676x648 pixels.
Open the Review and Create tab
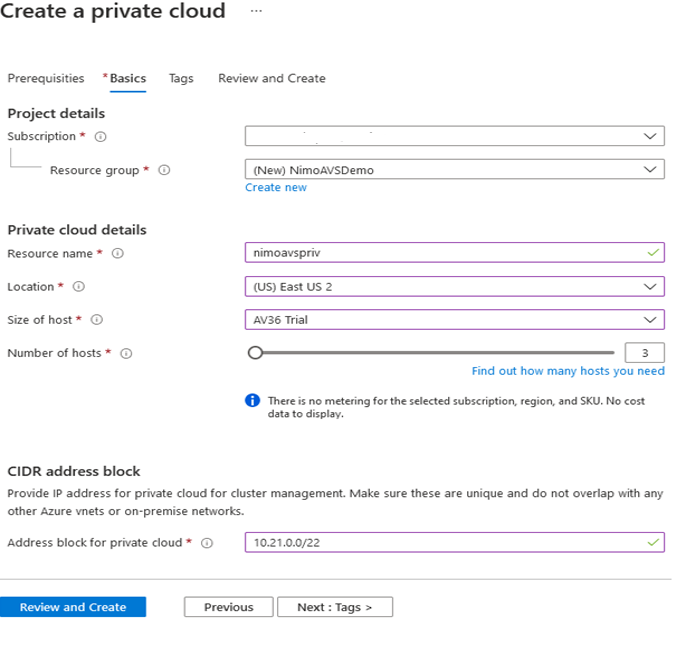271,78
